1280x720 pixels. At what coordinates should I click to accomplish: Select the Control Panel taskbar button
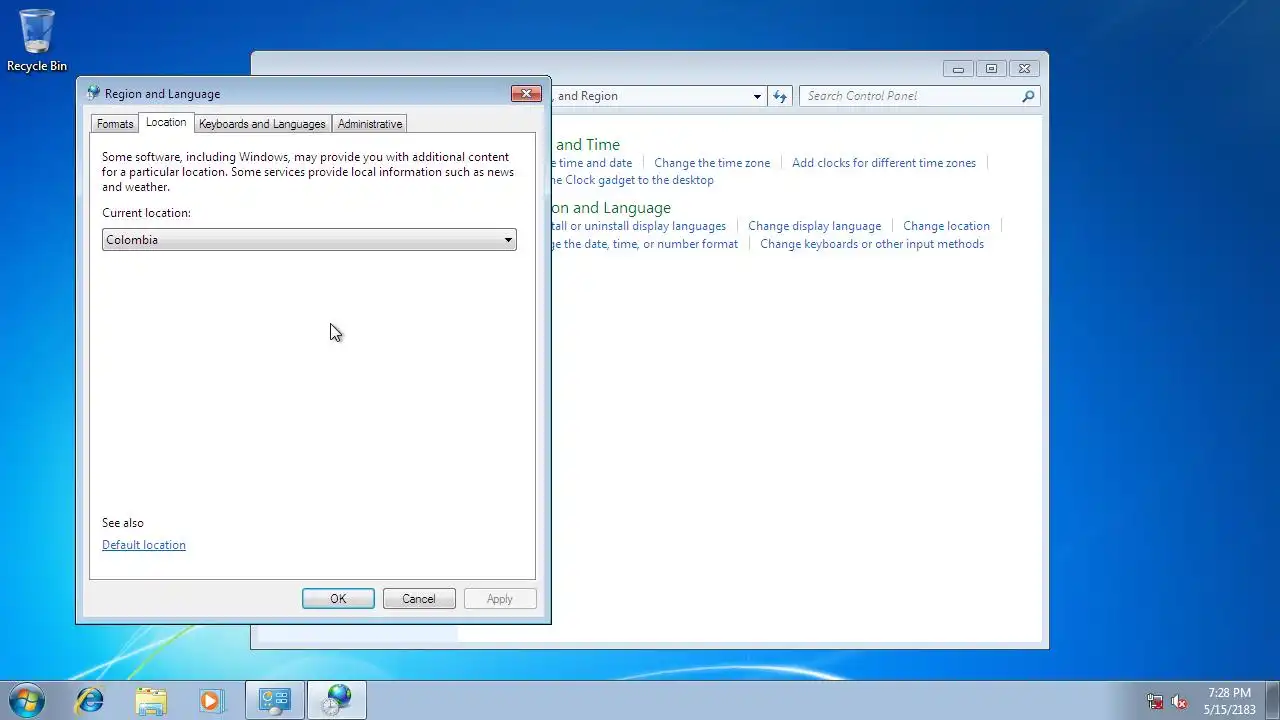275,700
